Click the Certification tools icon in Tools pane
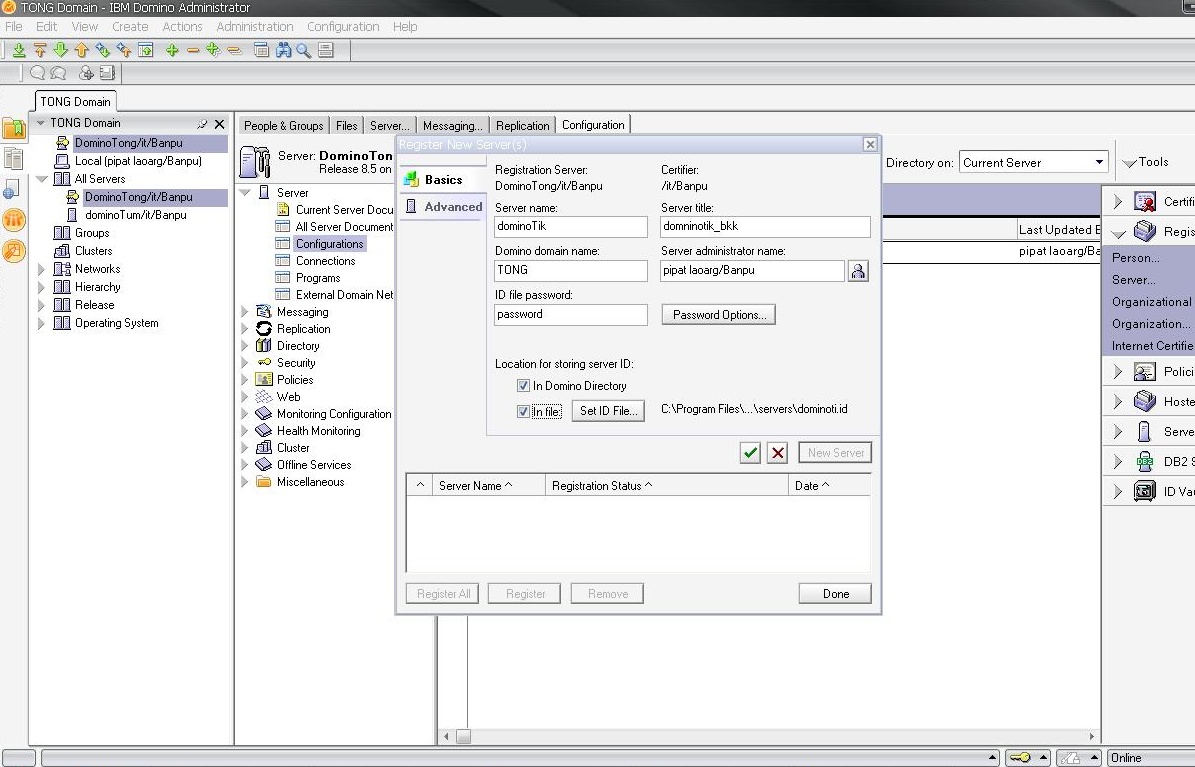This screenshot has width=1195, height=767. pos(1144,201)
